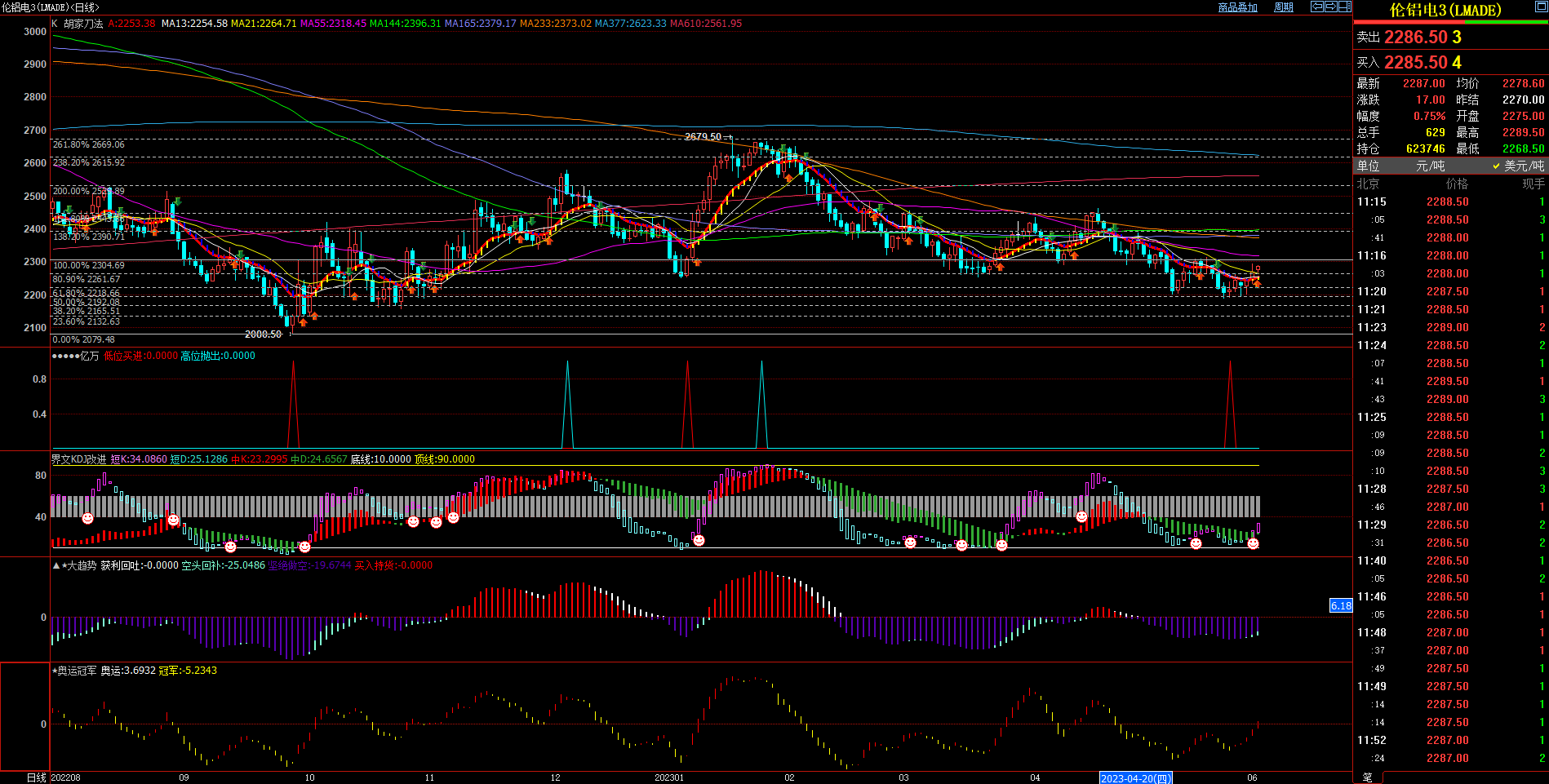Click the last smiley marker in KD panel
The width and height of the screenshot is (1549, 784).
pyautogui.click(x=1253, y=543)
